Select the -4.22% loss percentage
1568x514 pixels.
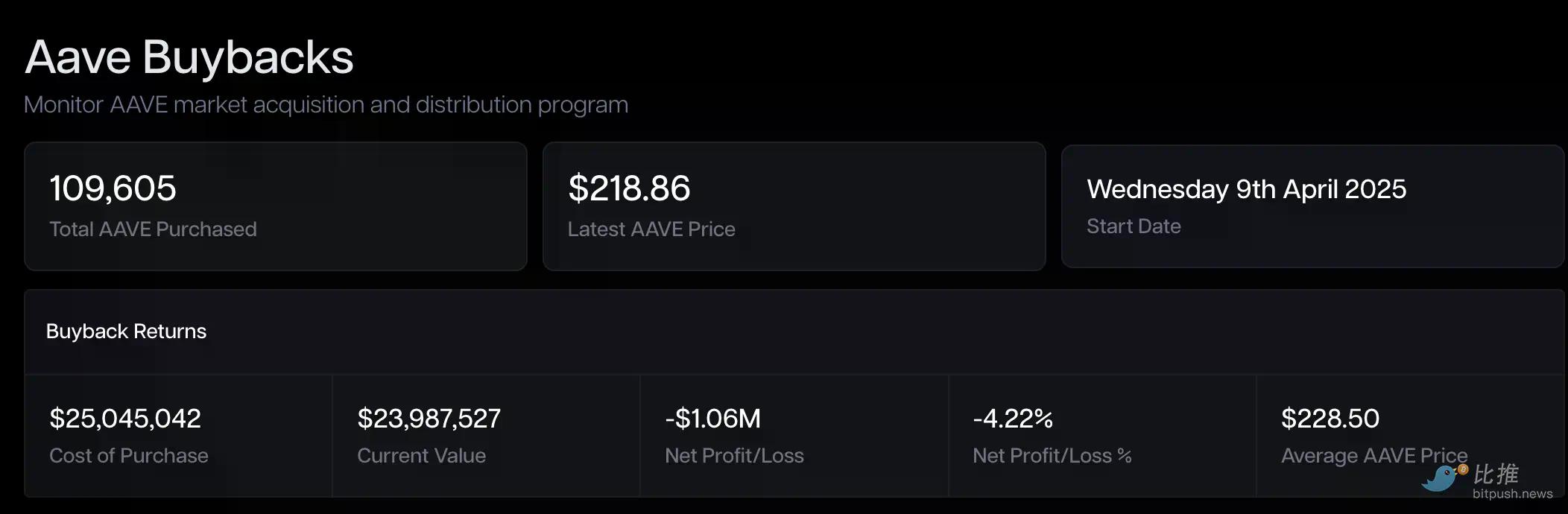1012,419
